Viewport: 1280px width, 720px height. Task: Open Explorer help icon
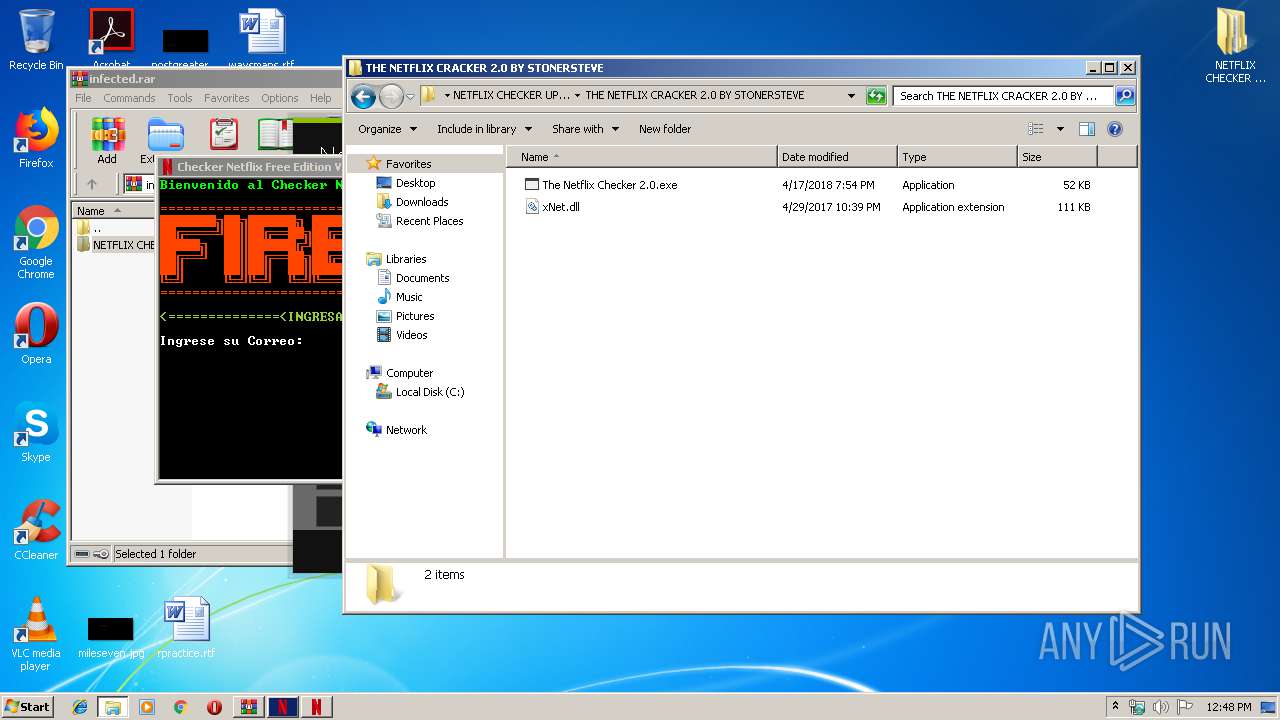(1115, 129)
